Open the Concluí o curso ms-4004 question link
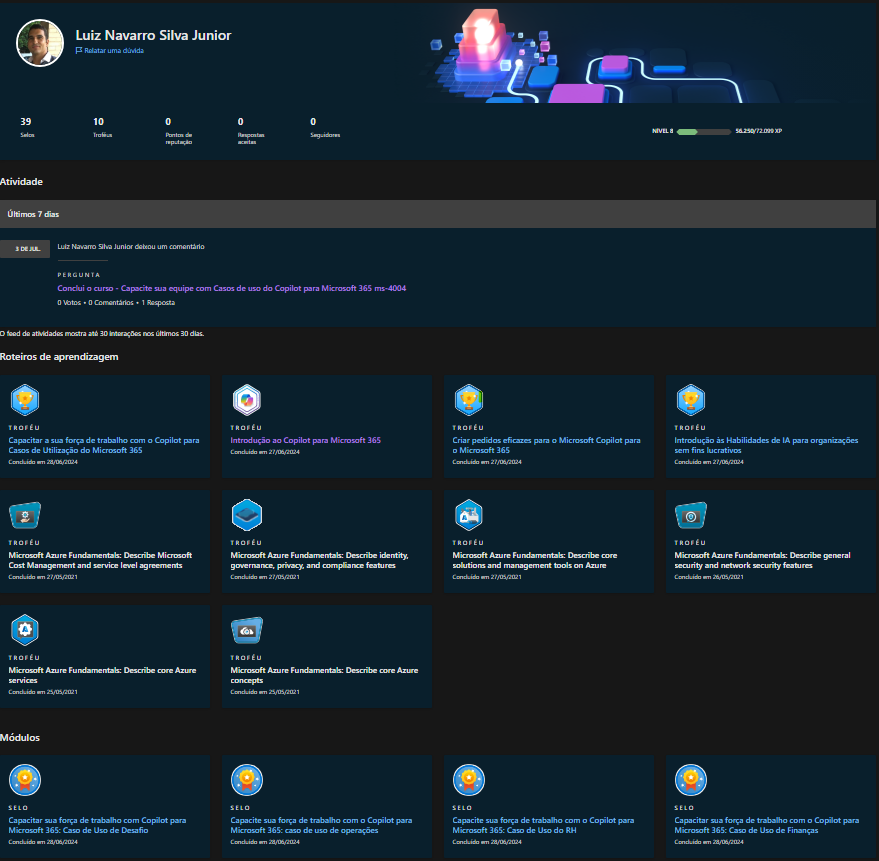The width and height of the screenshot is (879, 861). (232, 288)
